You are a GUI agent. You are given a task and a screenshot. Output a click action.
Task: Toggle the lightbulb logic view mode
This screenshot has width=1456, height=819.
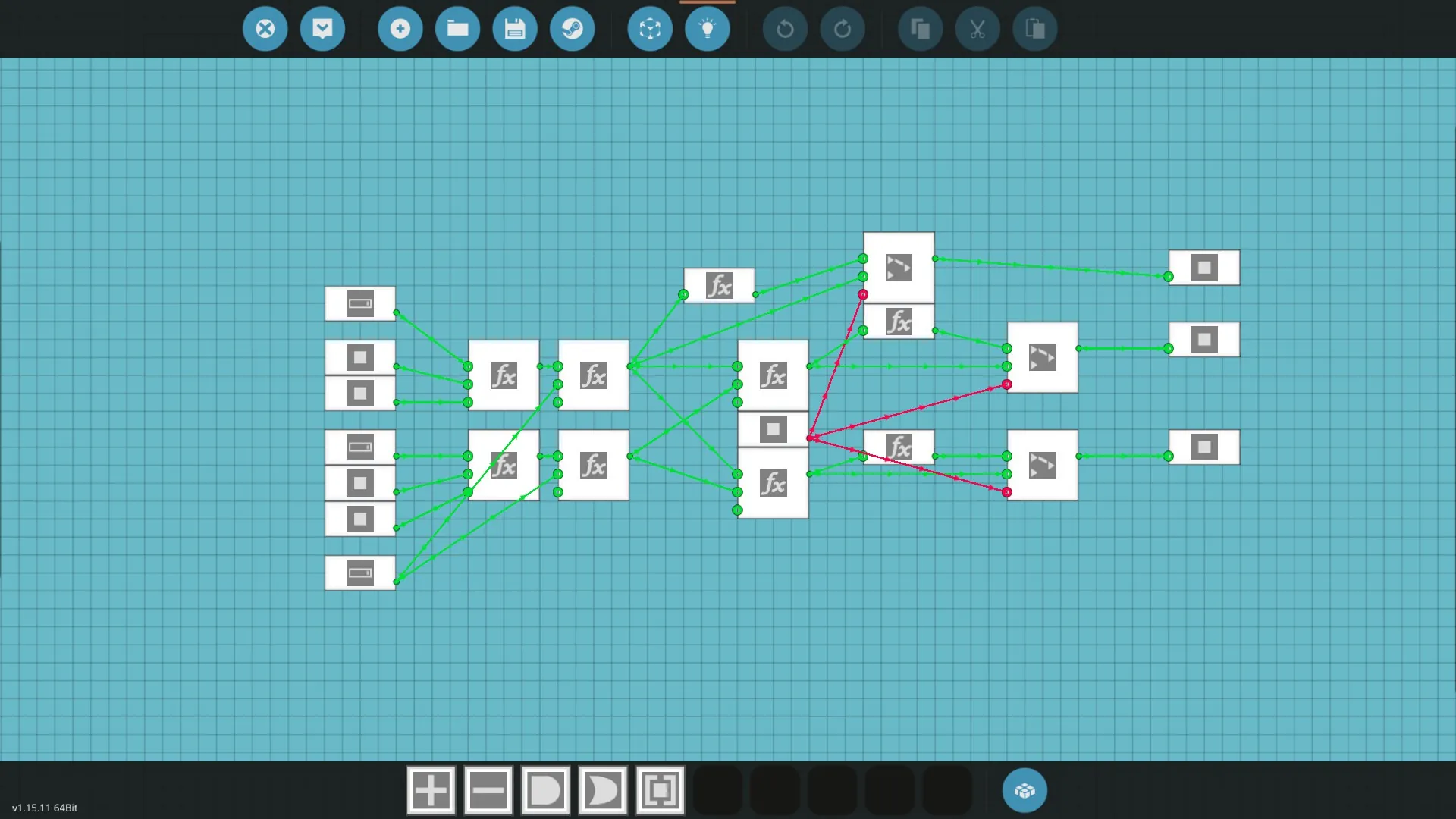pyautogui.click(x=708, y=29)
